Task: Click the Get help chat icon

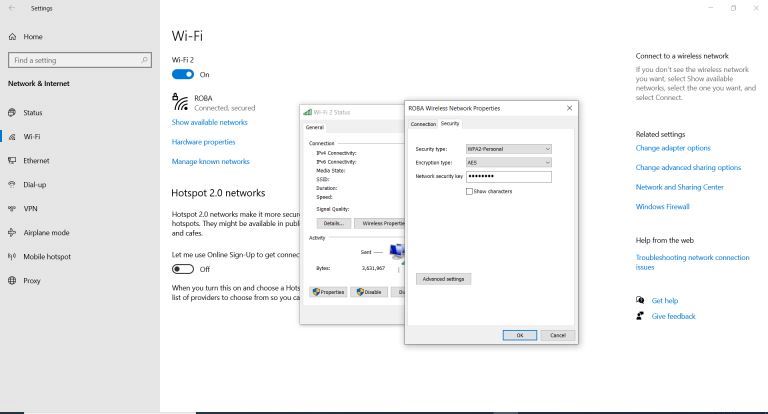Action: [x=640, y=300]
